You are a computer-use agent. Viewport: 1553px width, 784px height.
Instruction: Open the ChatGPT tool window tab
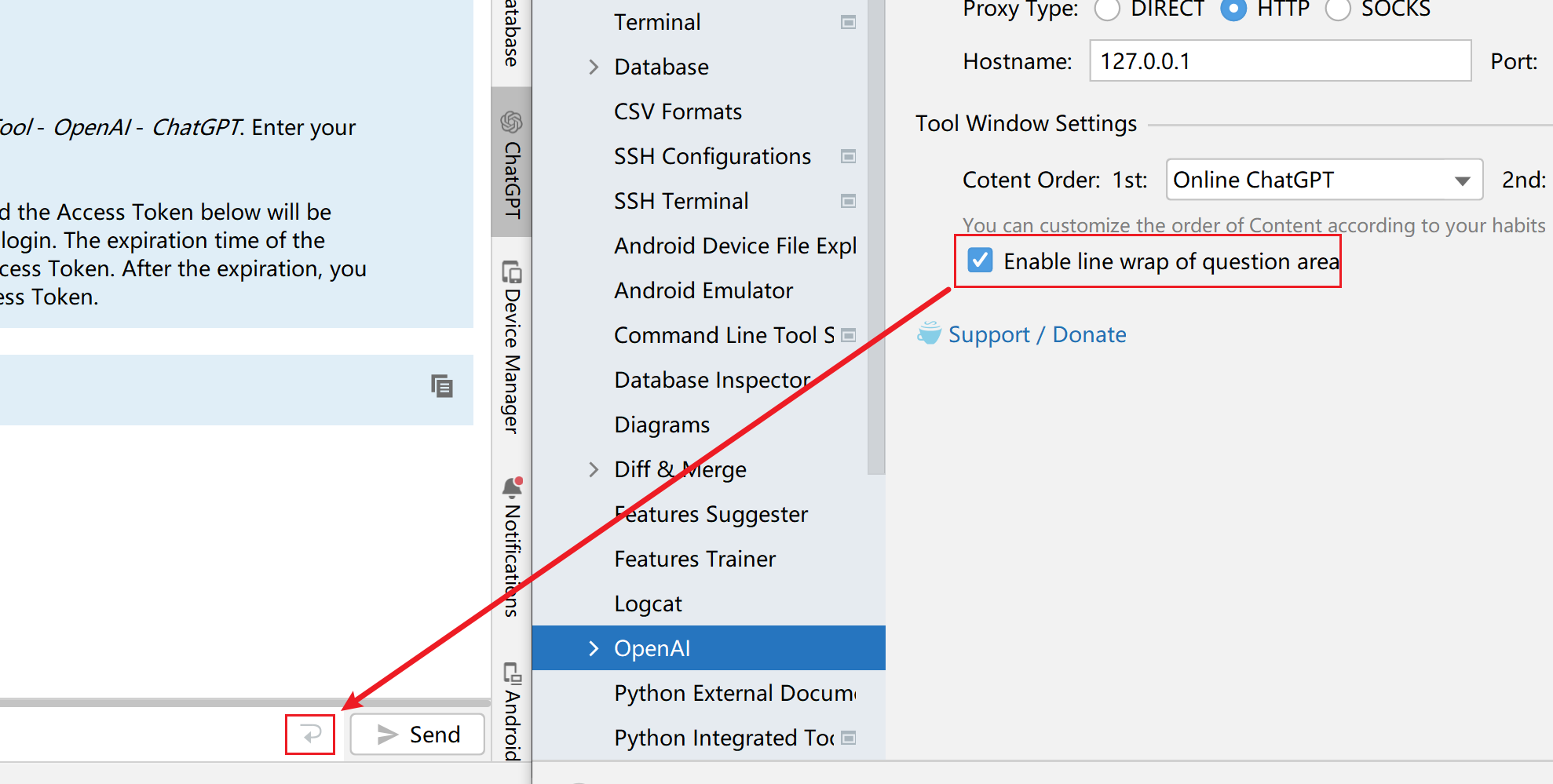512,162
